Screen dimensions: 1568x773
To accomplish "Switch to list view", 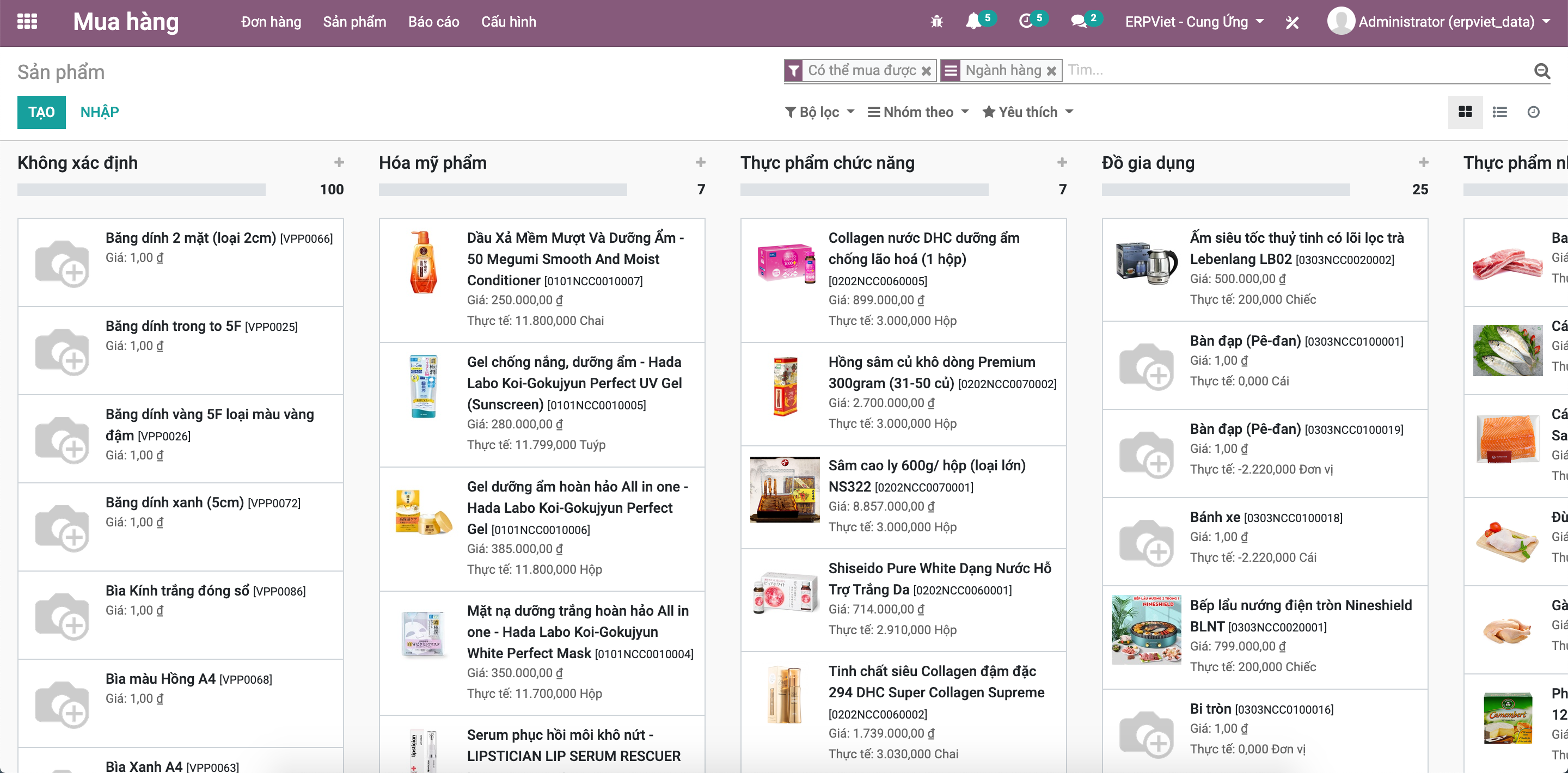I will (1499, 112).
